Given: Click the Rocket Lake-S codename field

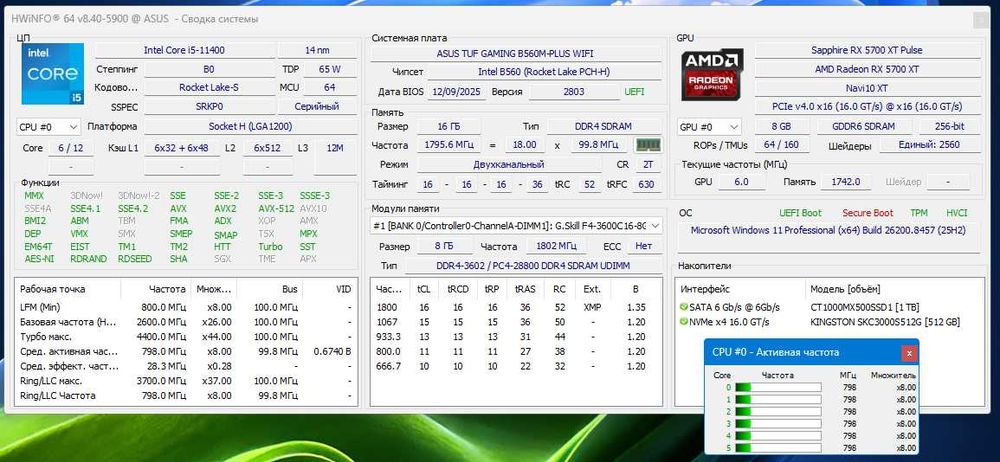Looking at the screenshot, I should [x=209, y=87].
